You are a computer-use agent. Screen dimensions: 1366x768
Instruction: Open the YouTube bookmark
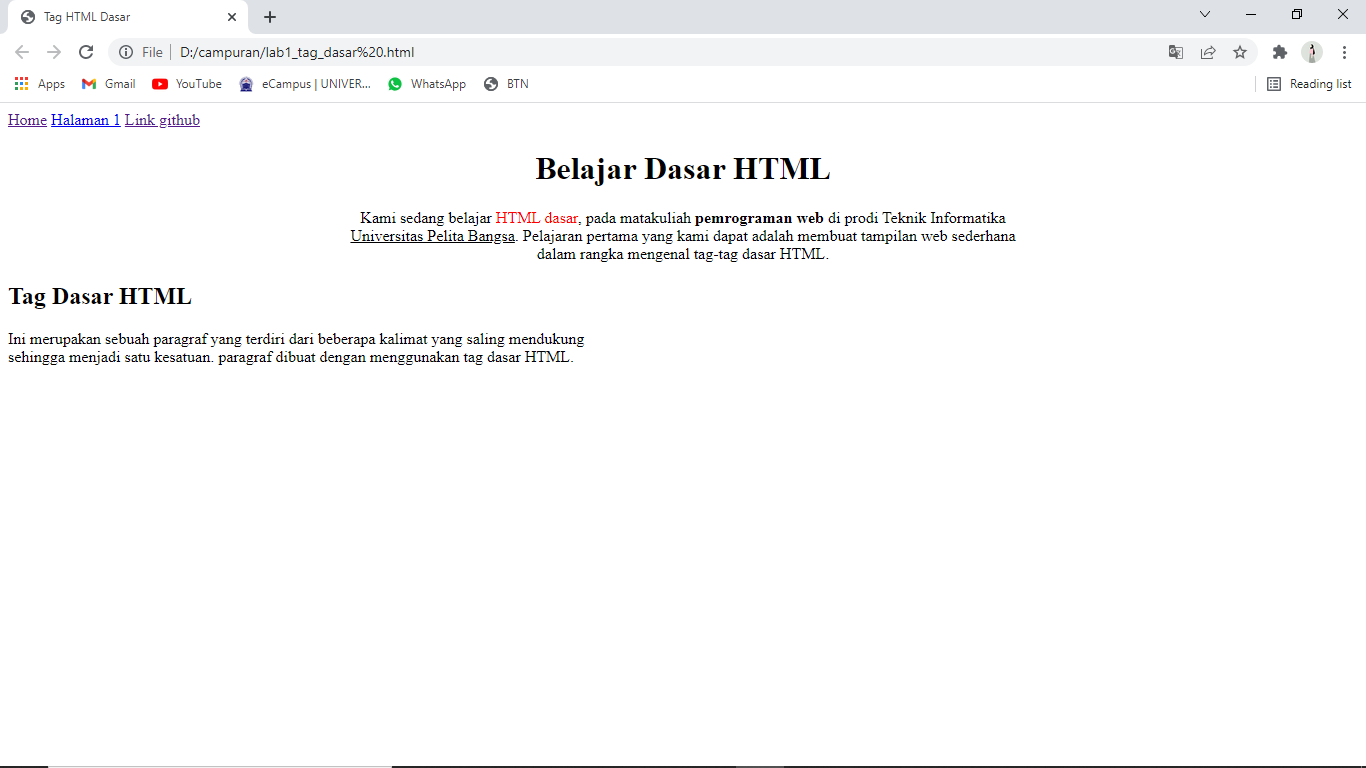(187, 84)
